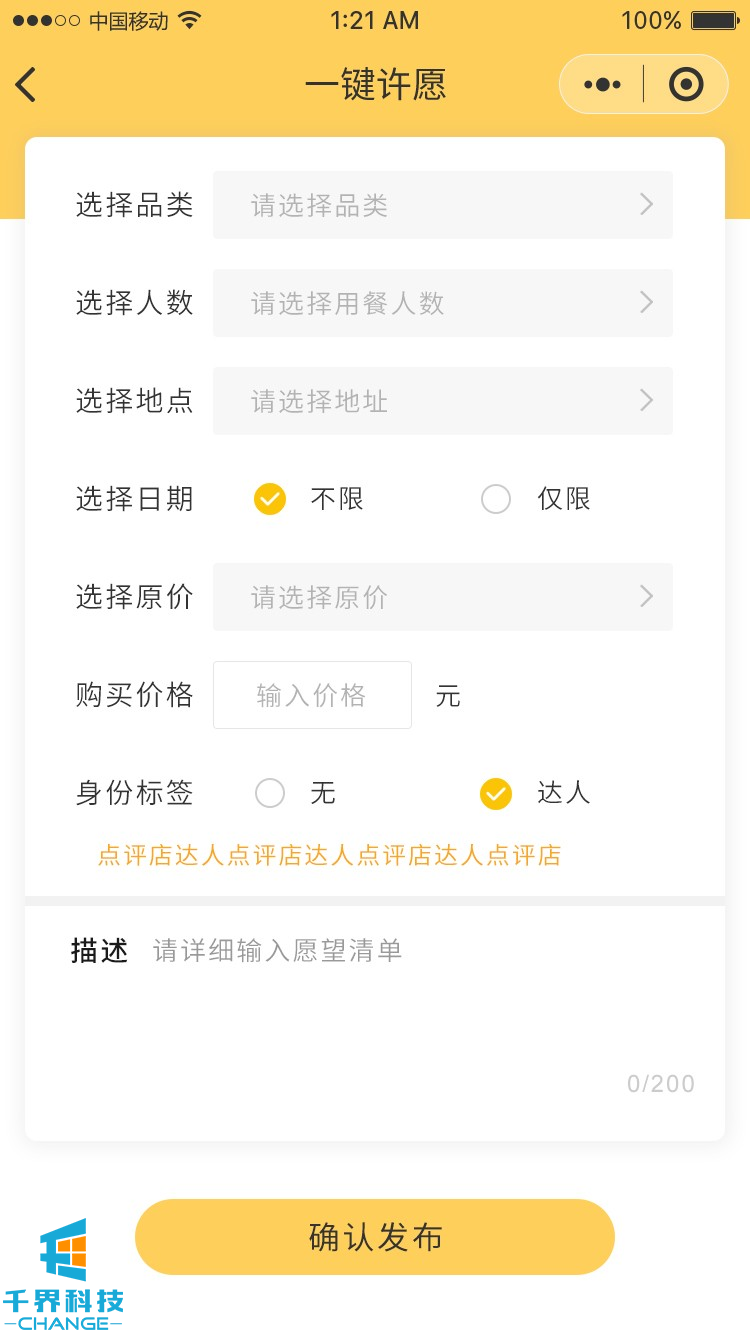Choose 达人 for identity tag

pos(496,793)
